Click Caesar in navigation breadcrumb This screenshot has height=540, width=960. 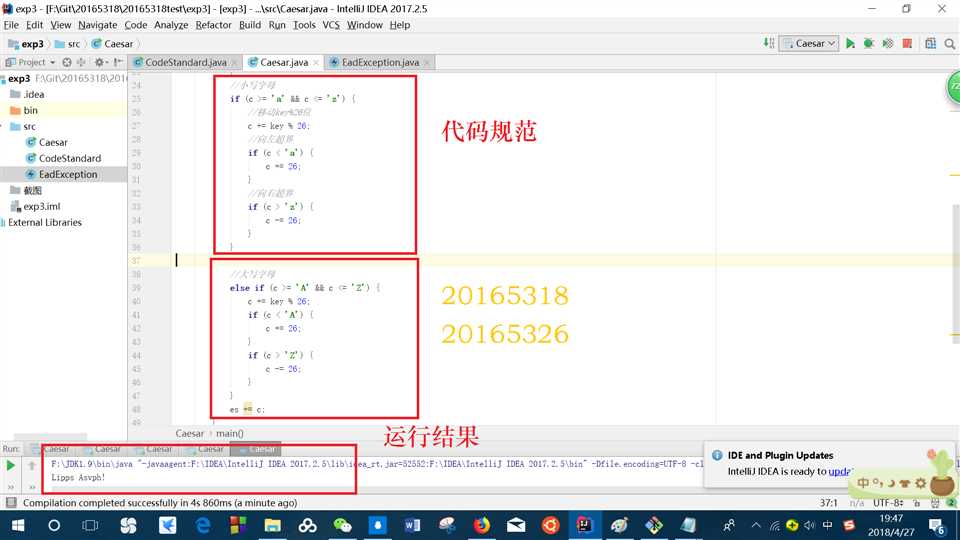pos(113,44)
